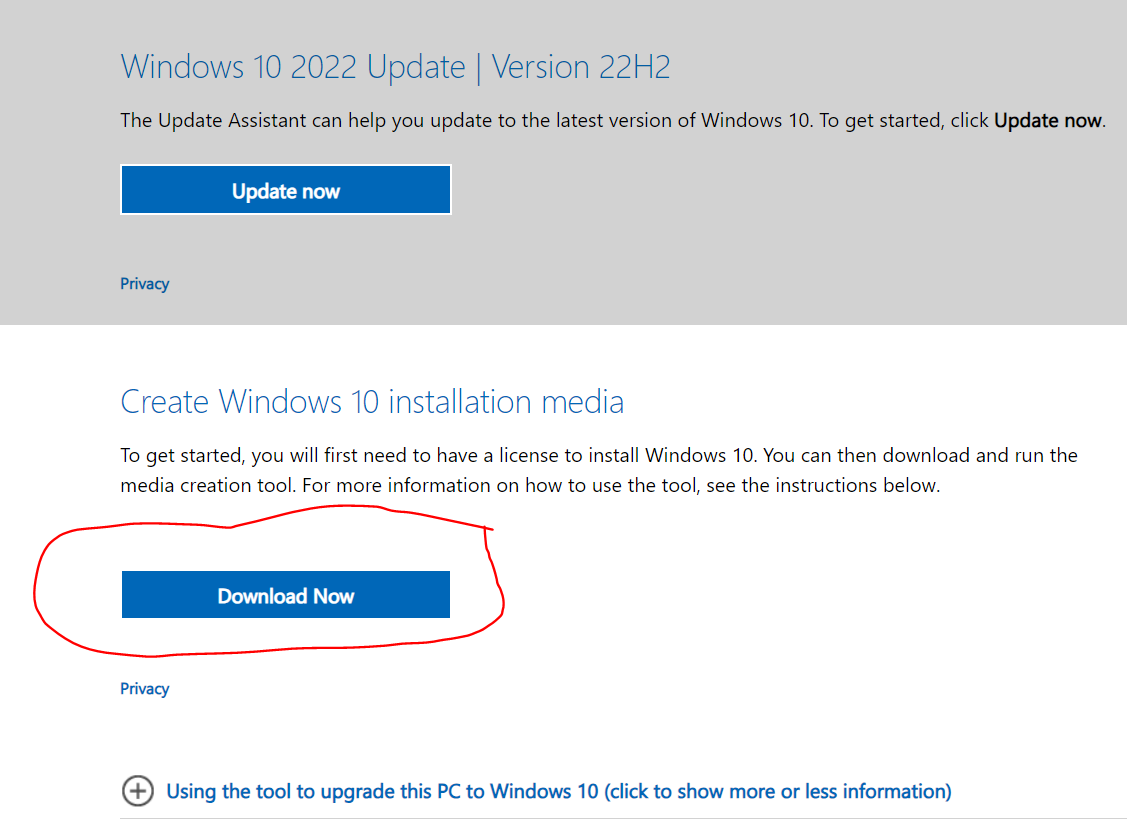Click the 'media creation tool' instruction line
The height and width of the screenshot is (827, 1127).
(x=530, y=486)
